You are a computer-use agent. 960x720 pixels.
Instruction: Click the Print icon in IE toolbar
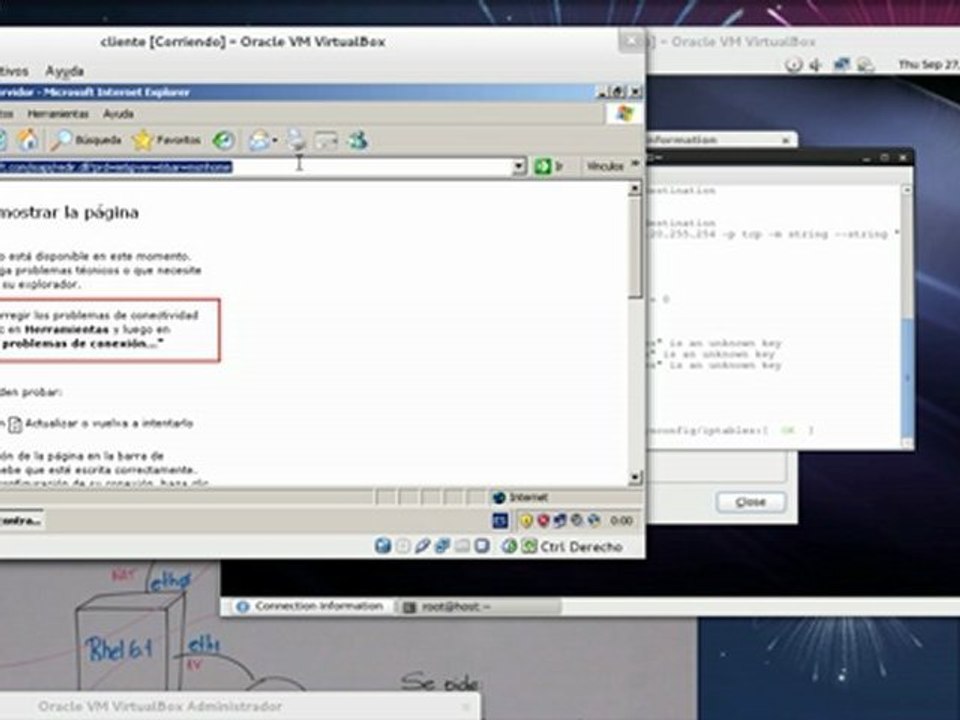point(296,140)
